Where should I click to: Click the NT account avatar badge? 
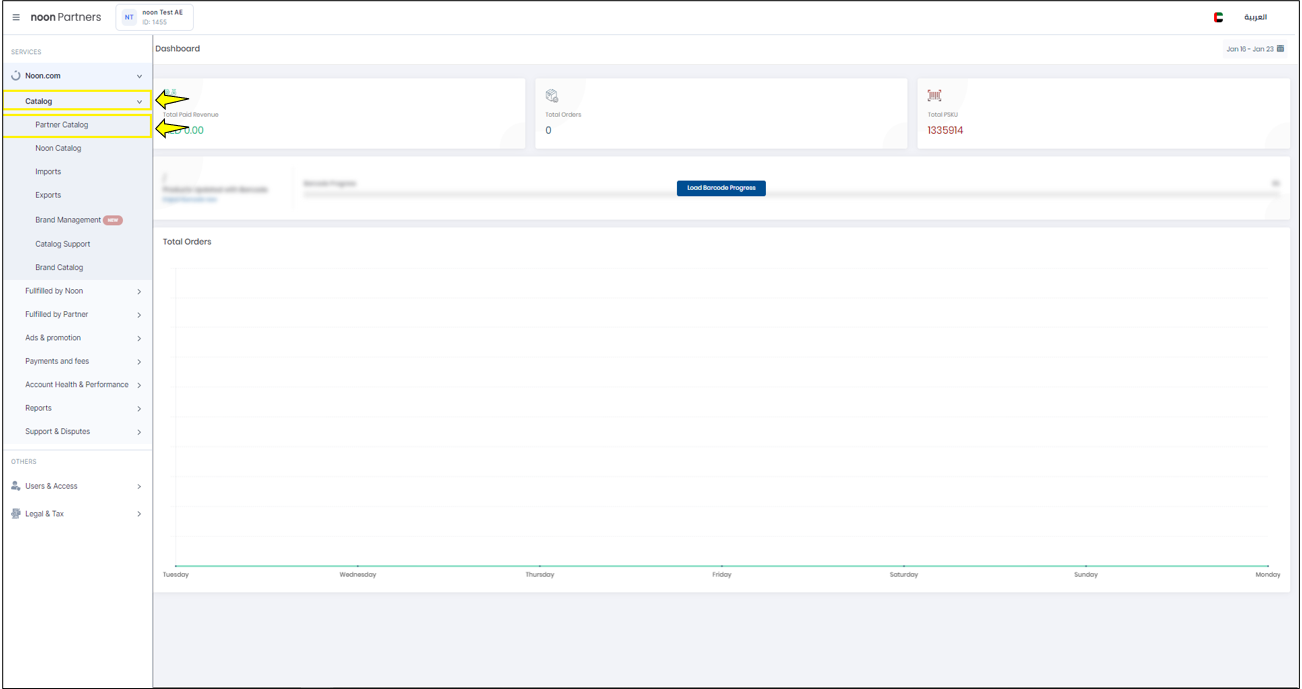point(129,17)
